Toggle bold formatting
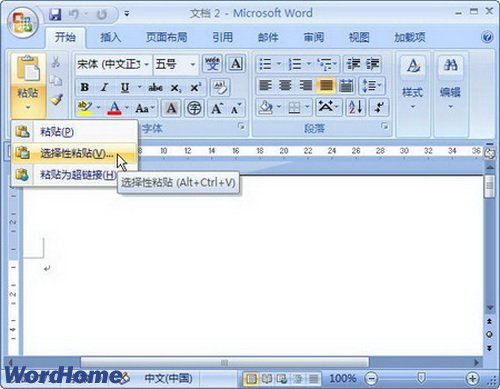Viewport: 500px width, 389px height. point(85,87)
